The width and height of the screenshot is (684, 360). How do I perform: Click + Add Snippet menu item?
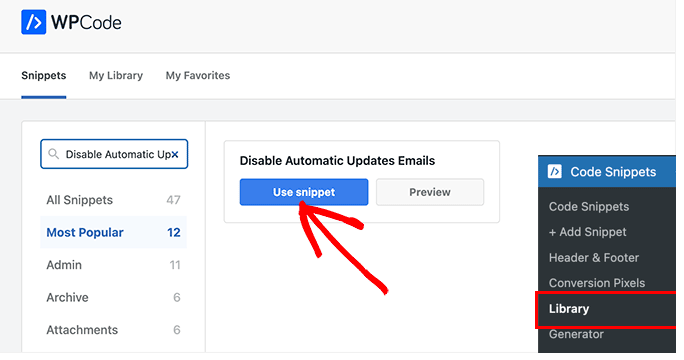coord(587,232)
